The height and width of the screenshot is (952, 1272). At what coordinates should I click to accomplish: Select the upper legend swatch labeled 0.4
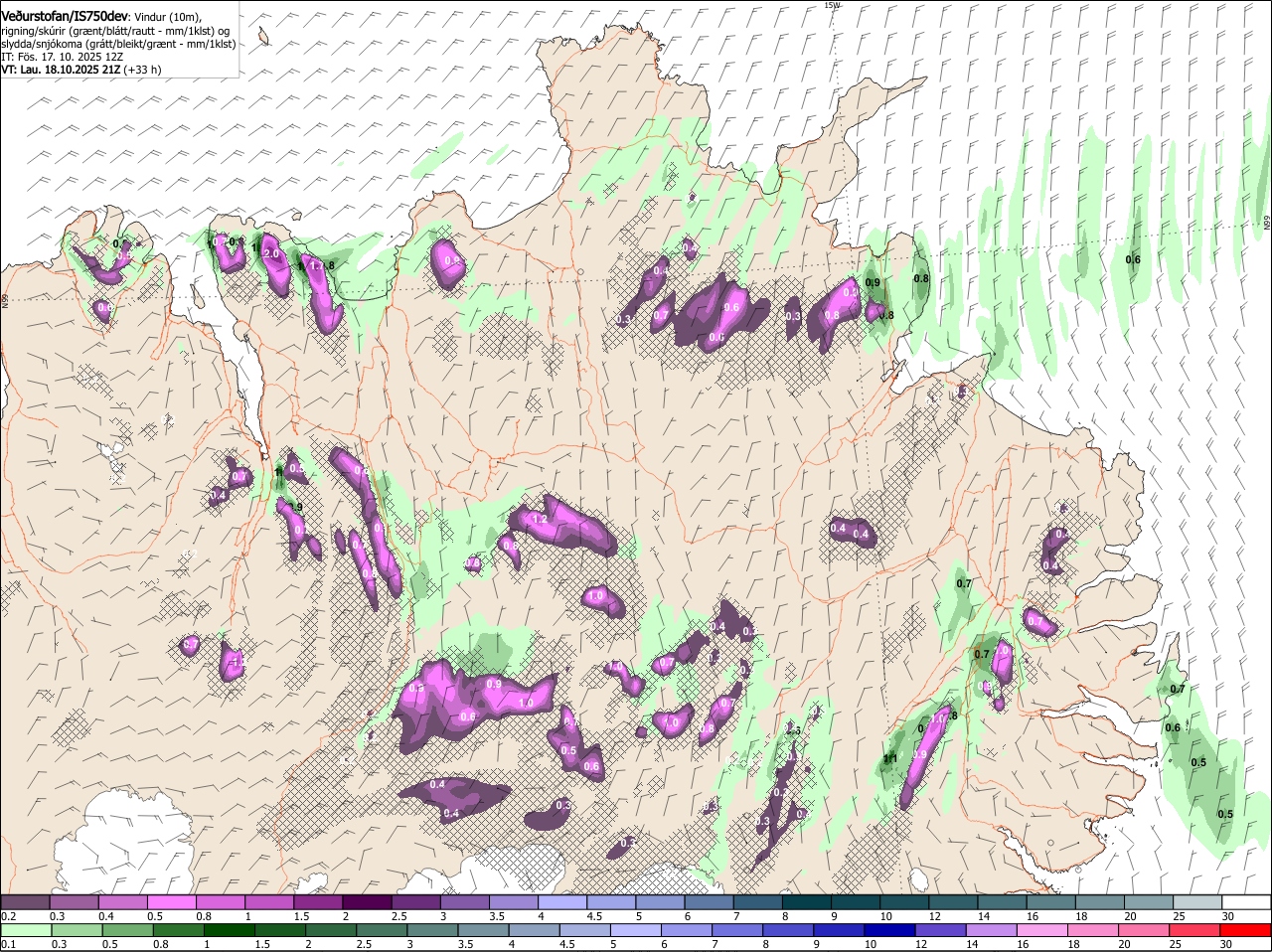tap(121, 901)
